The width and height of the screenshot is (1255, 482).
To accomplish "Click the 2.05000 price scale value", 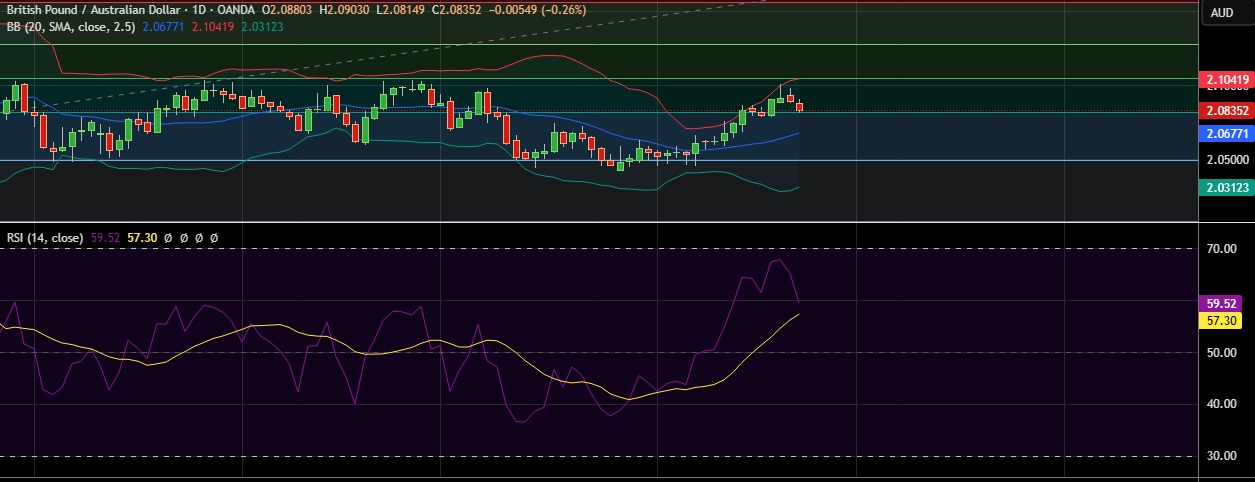I will [x=1226, y=160].
